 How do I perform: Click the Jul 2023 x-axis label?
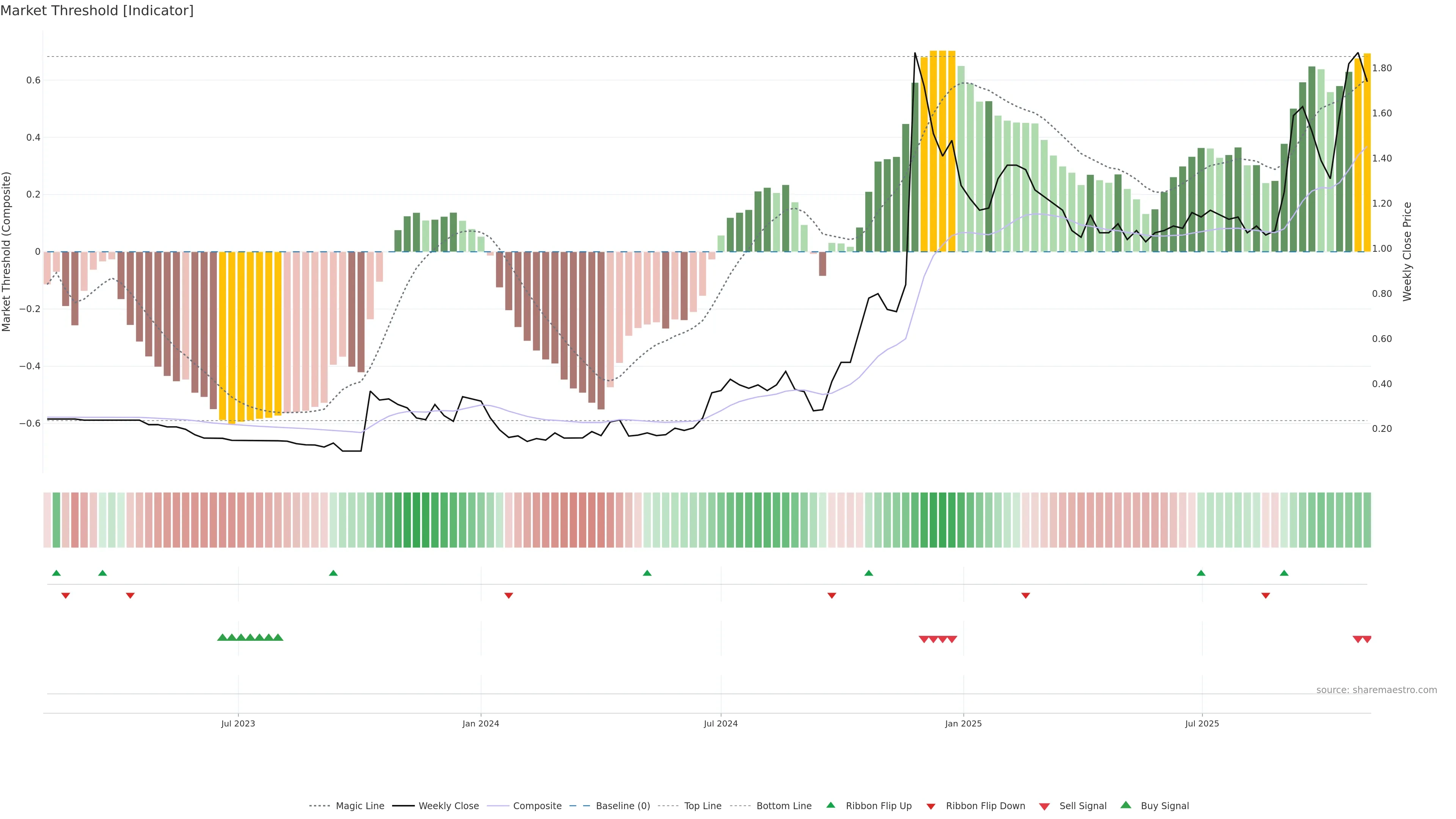click(x=238, y=723)
